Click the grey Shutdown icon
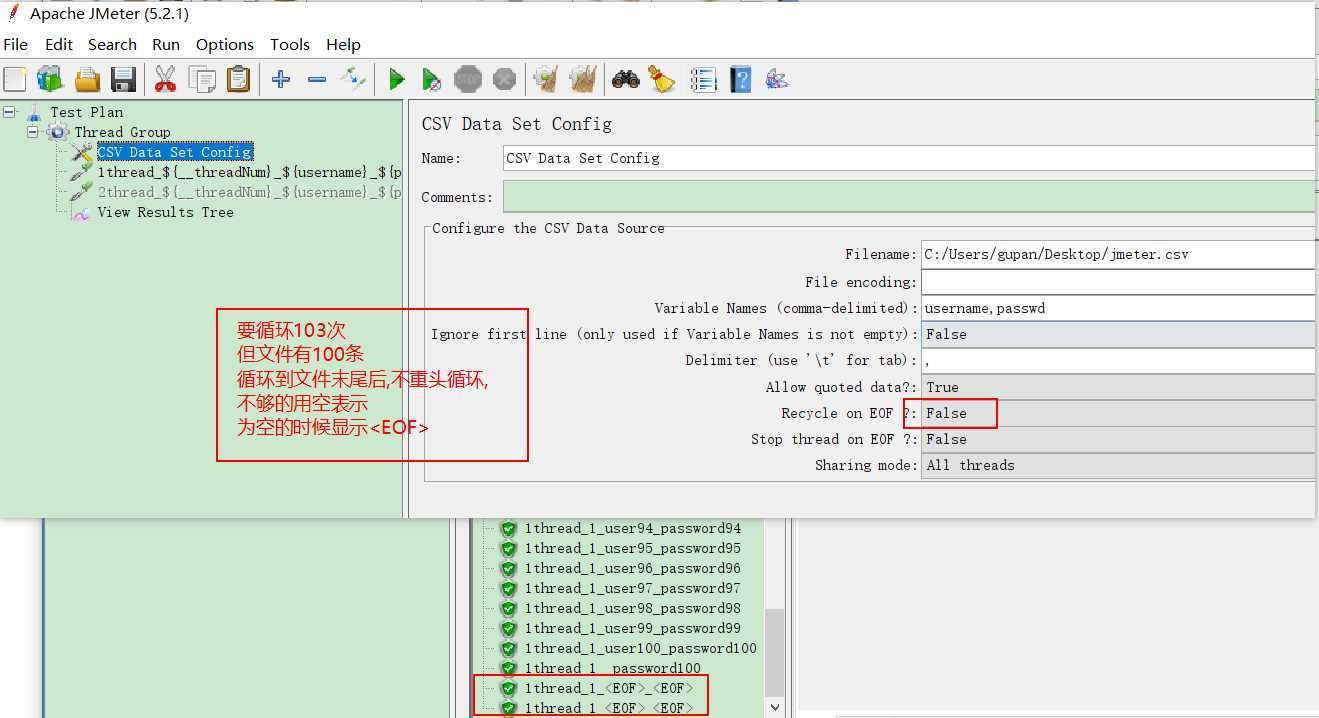 click(505, 79)
